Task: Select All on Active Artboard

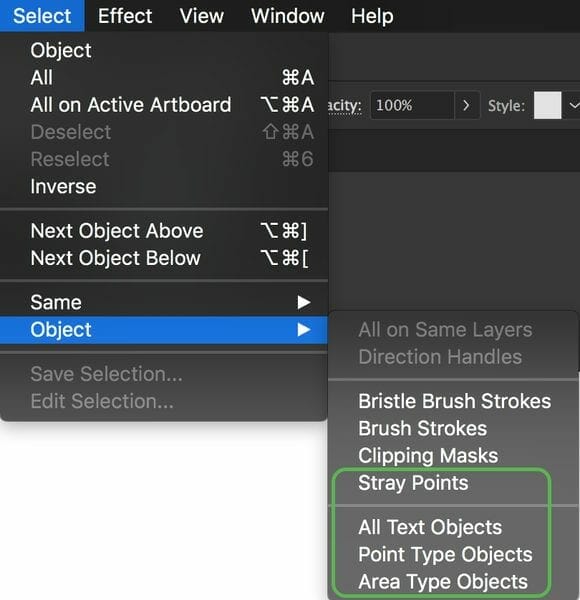Action: [x=164, y=105]
